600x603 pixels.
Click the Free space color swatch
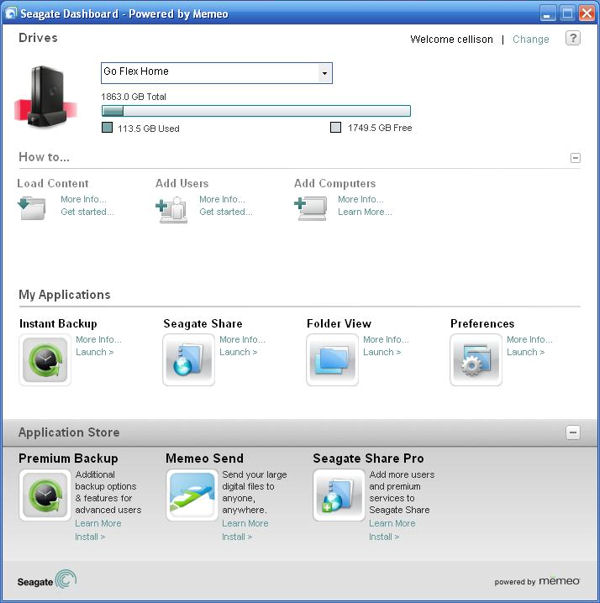tap(335, 128)
